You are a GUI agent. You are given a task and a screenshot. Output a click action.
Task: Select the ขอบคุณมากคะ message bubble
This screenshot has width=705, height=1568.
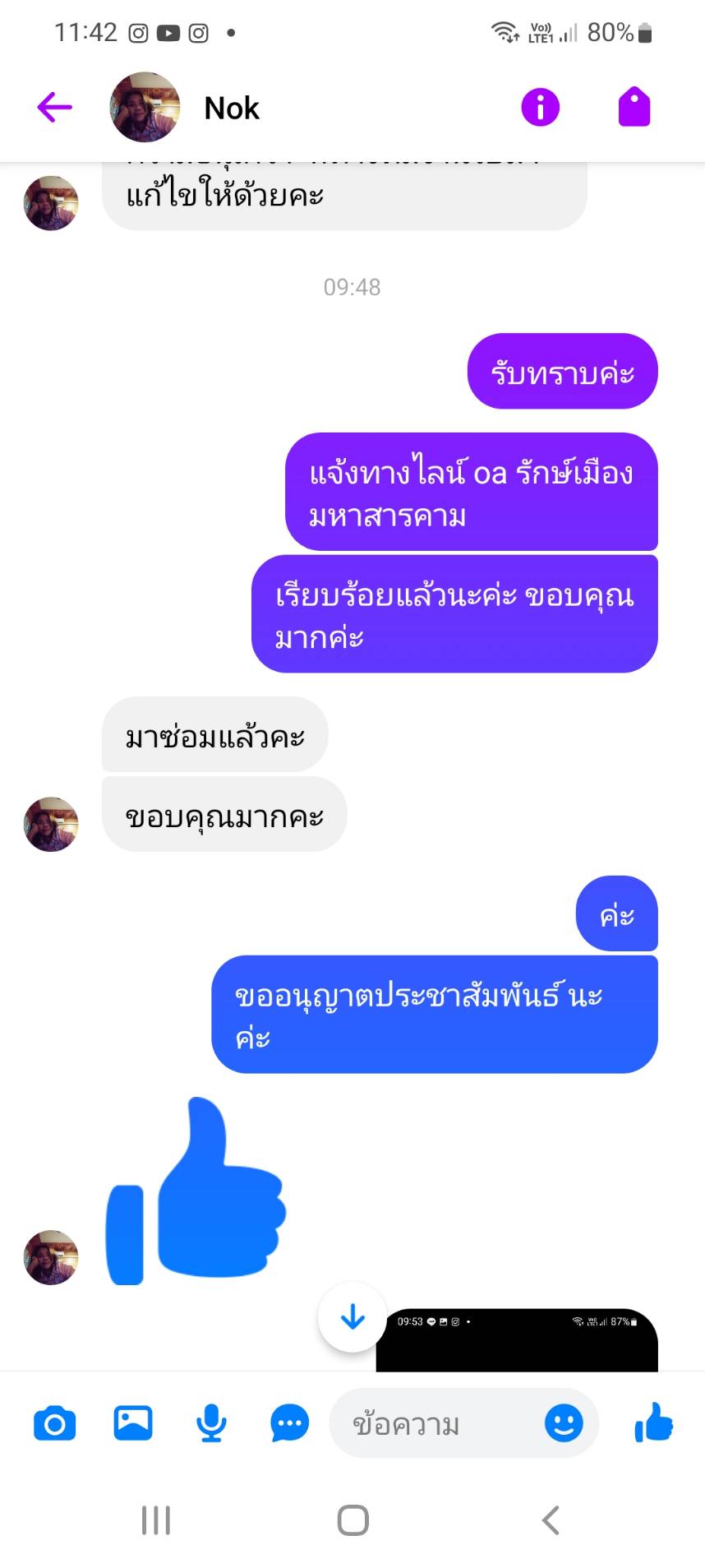[x=224, y=814]
